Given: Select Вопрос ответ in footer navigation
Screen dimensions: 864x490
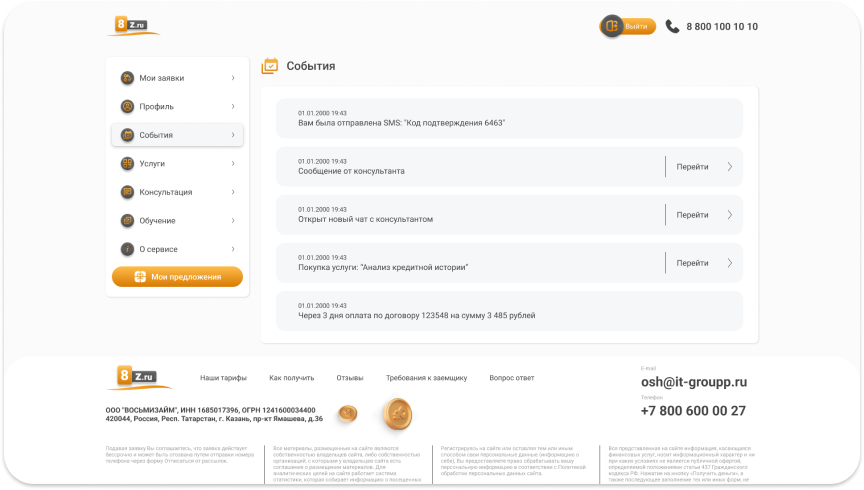Looking at the screenshot, I should point(511,378).
